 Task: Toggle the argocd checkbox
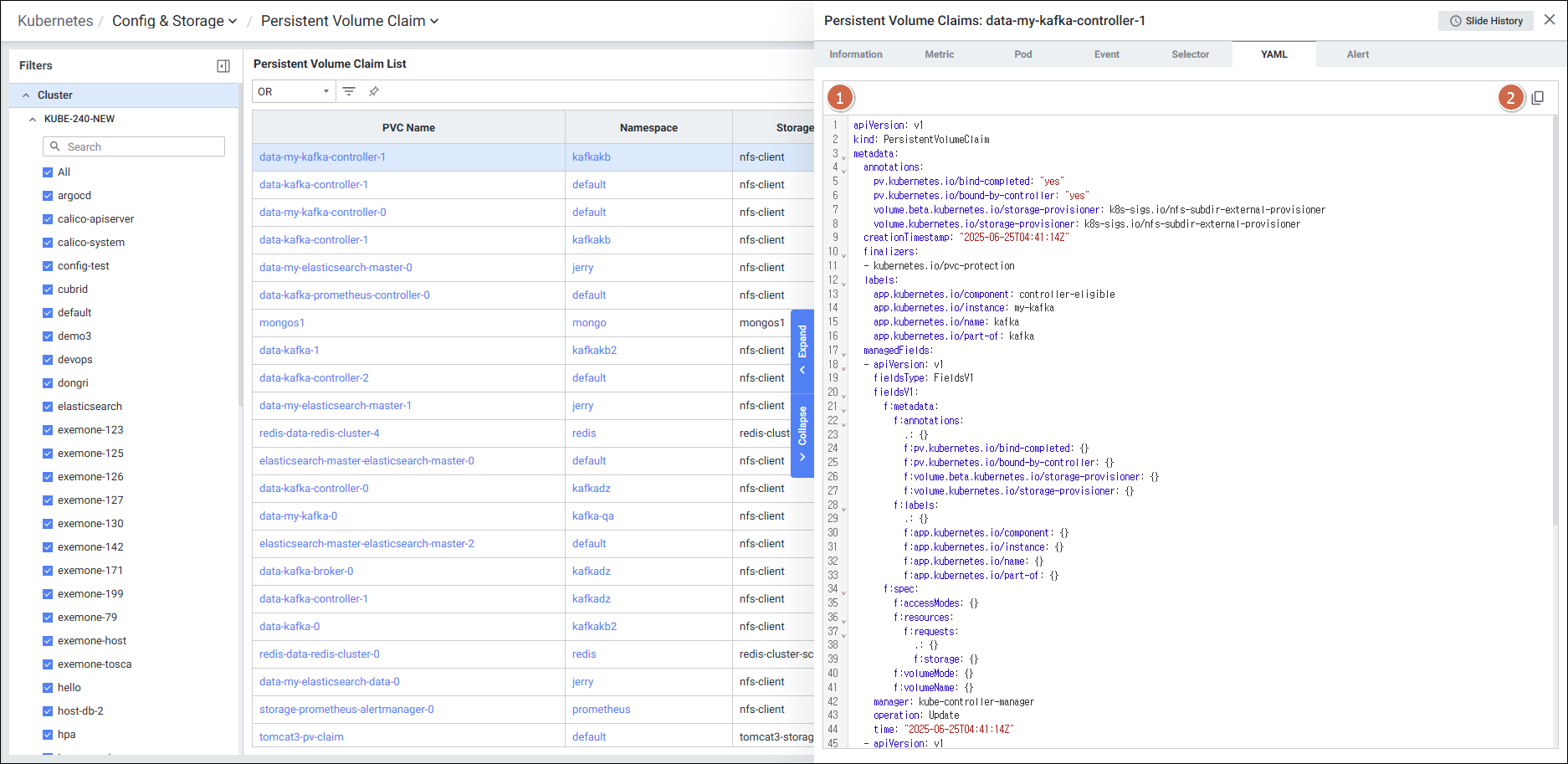[x=48, y=196]
